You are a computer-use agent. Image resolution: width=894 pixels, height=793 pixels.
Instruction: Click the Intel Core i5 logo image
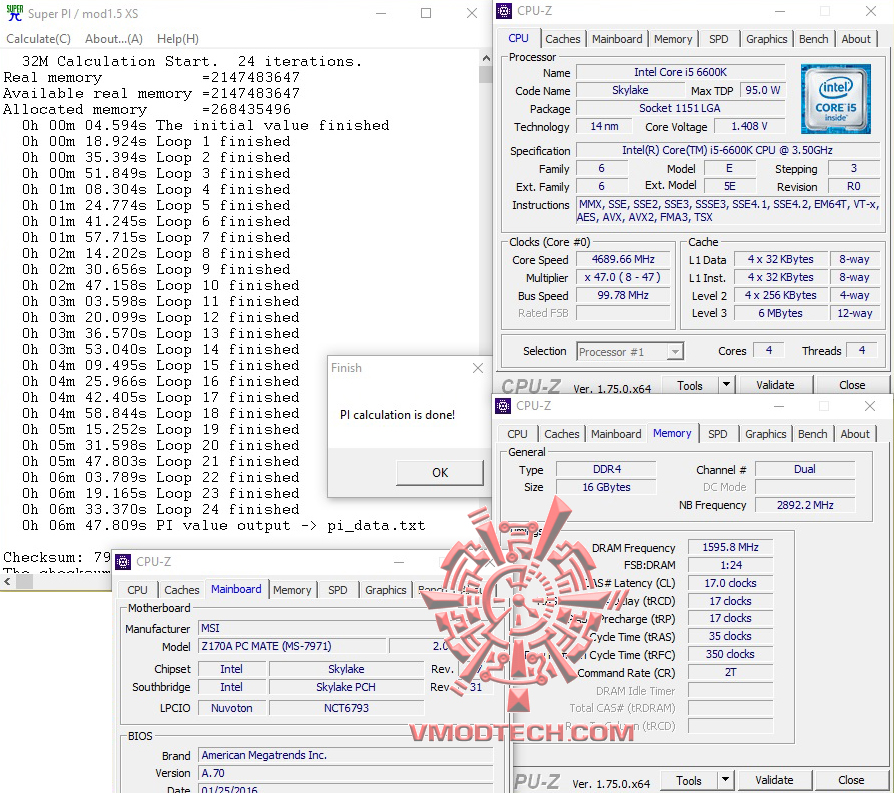tap(835, 99)
